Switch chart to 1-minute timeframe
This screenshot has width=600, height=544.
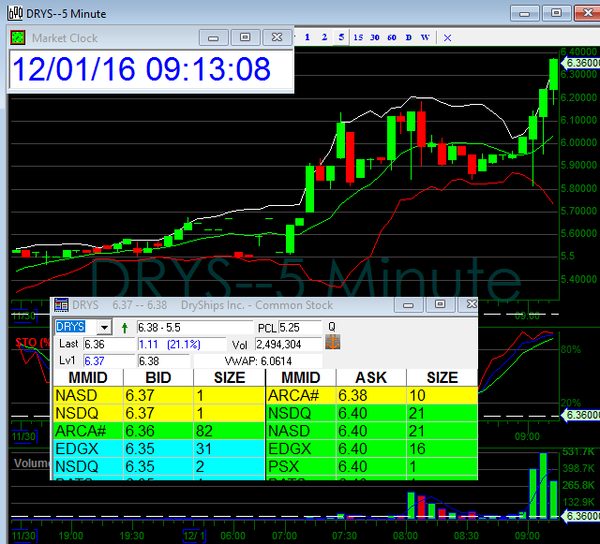[x=307, y=37]
